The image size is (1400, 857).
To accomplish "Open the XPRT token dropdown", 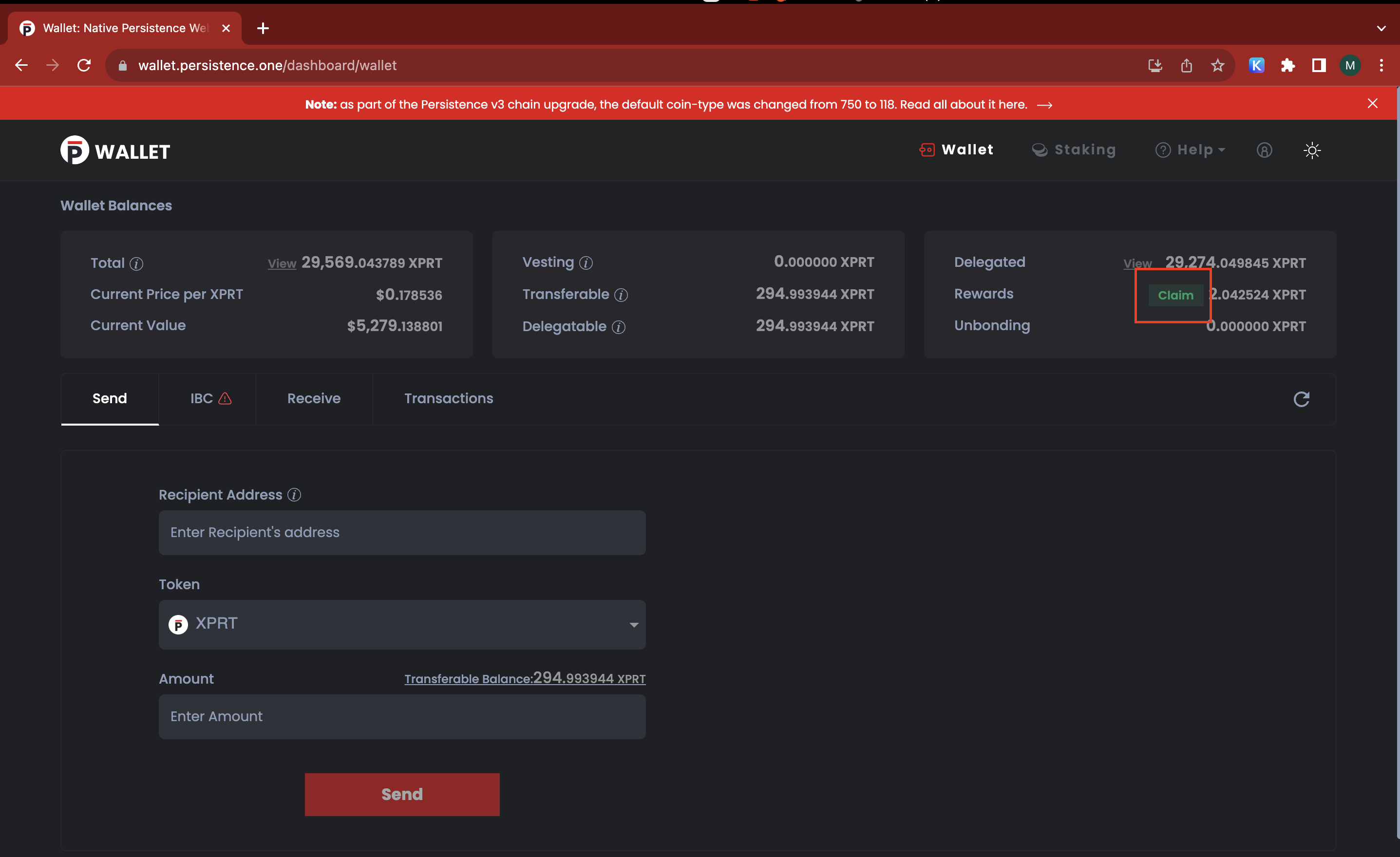I will [x=402, y=624].
